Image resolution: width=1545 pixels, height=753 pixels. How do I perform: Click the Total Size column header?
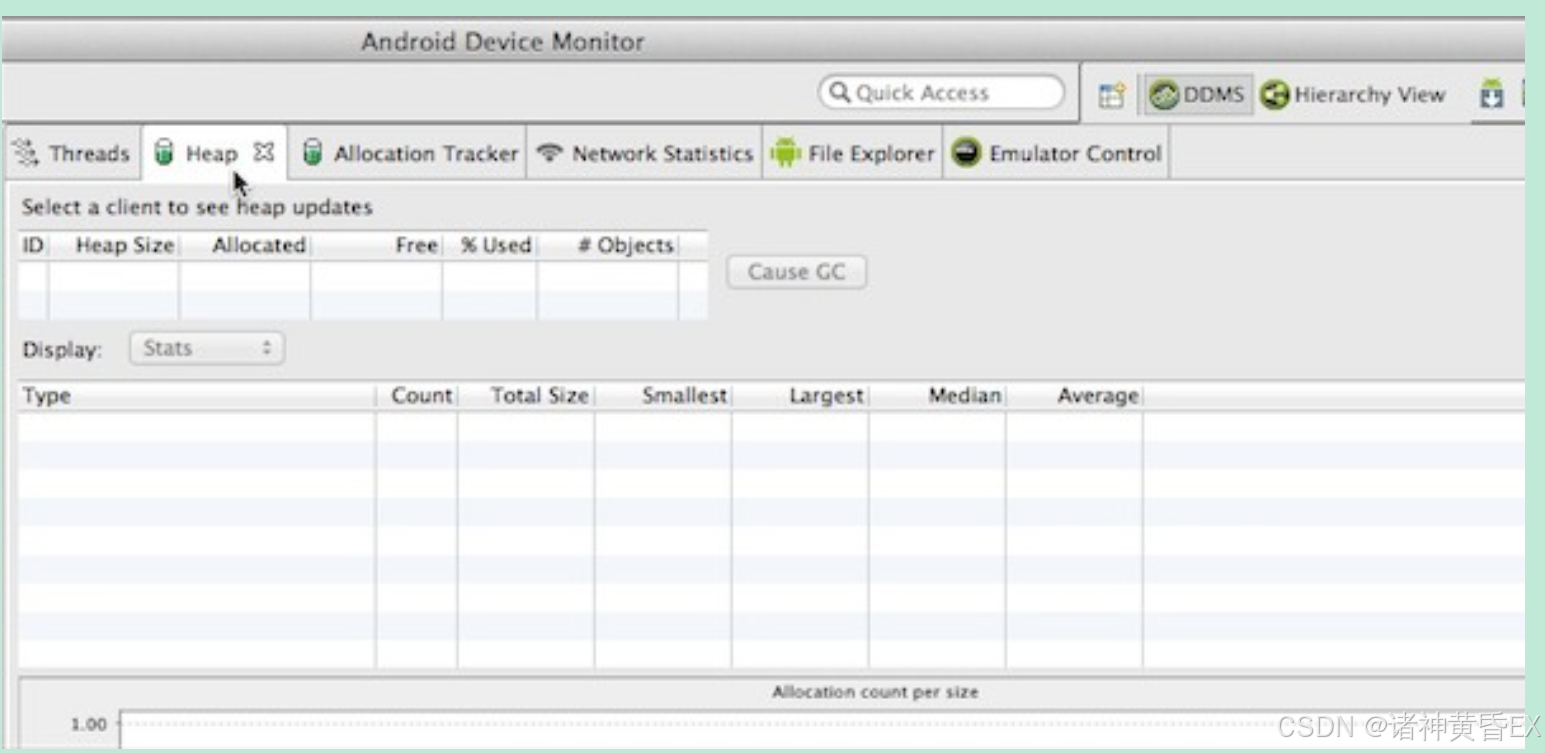526,396
